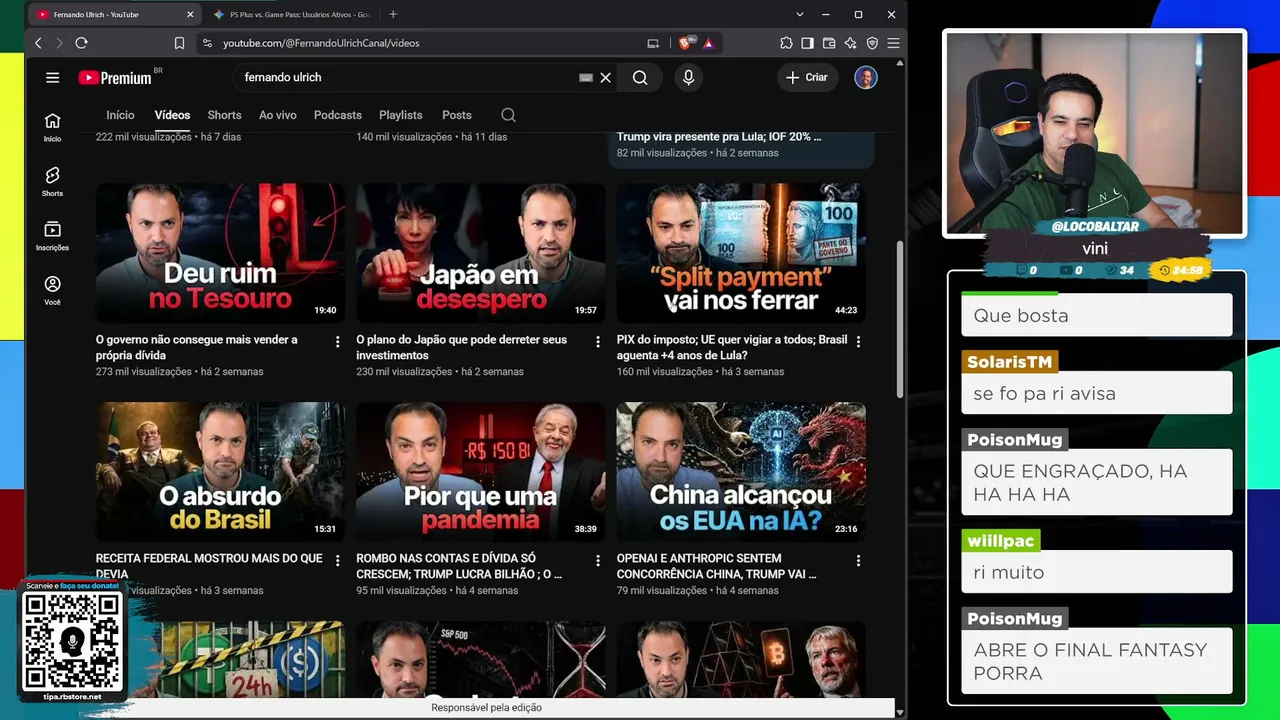
Task: Open 'Pior que uma pandemia' video thumbnail
Action: coord(481,471)
